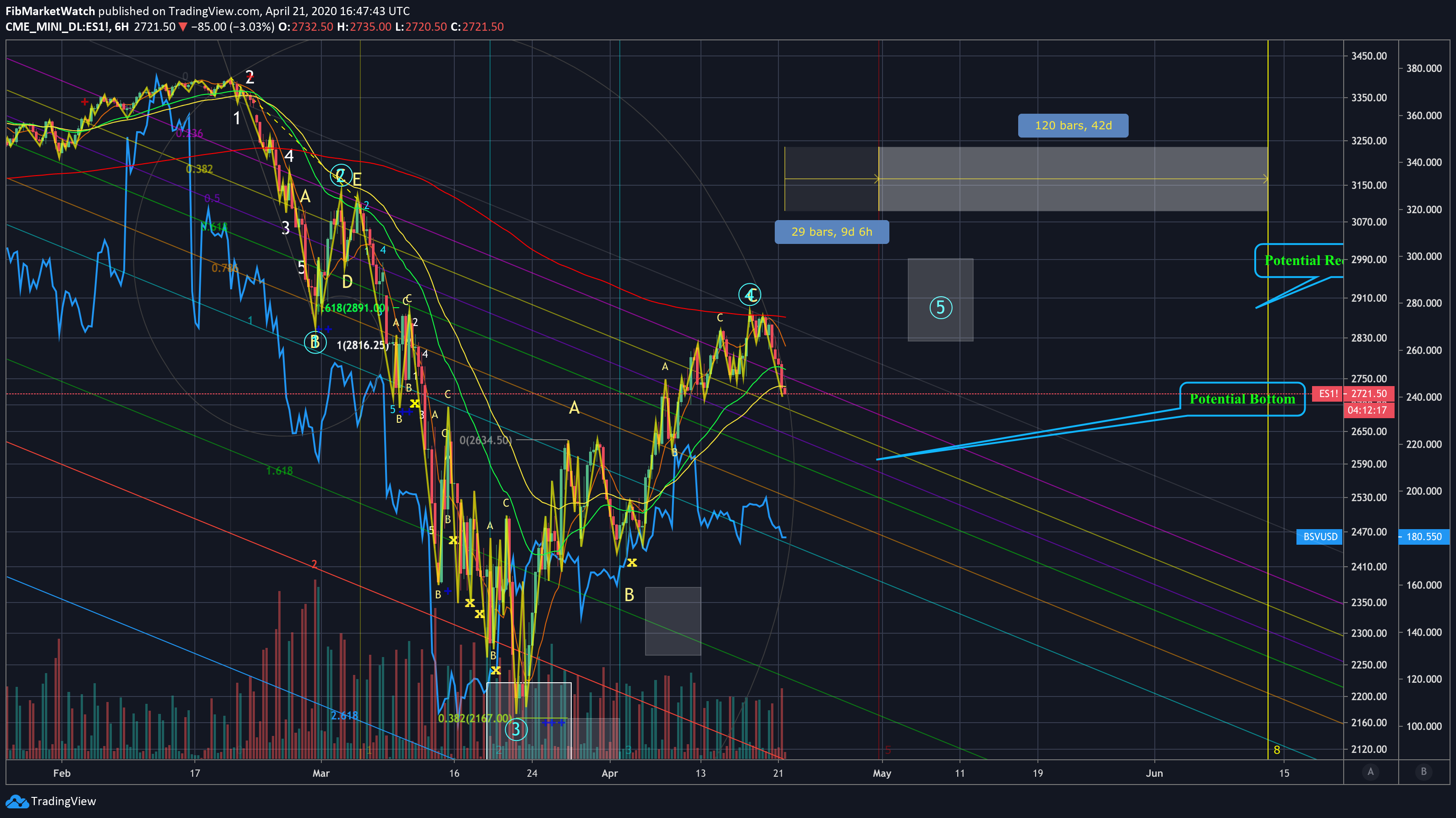This screenshot has height=818, width=1456.
Task: Click the 'Feb' date axis label
Action: pos(61,773)
